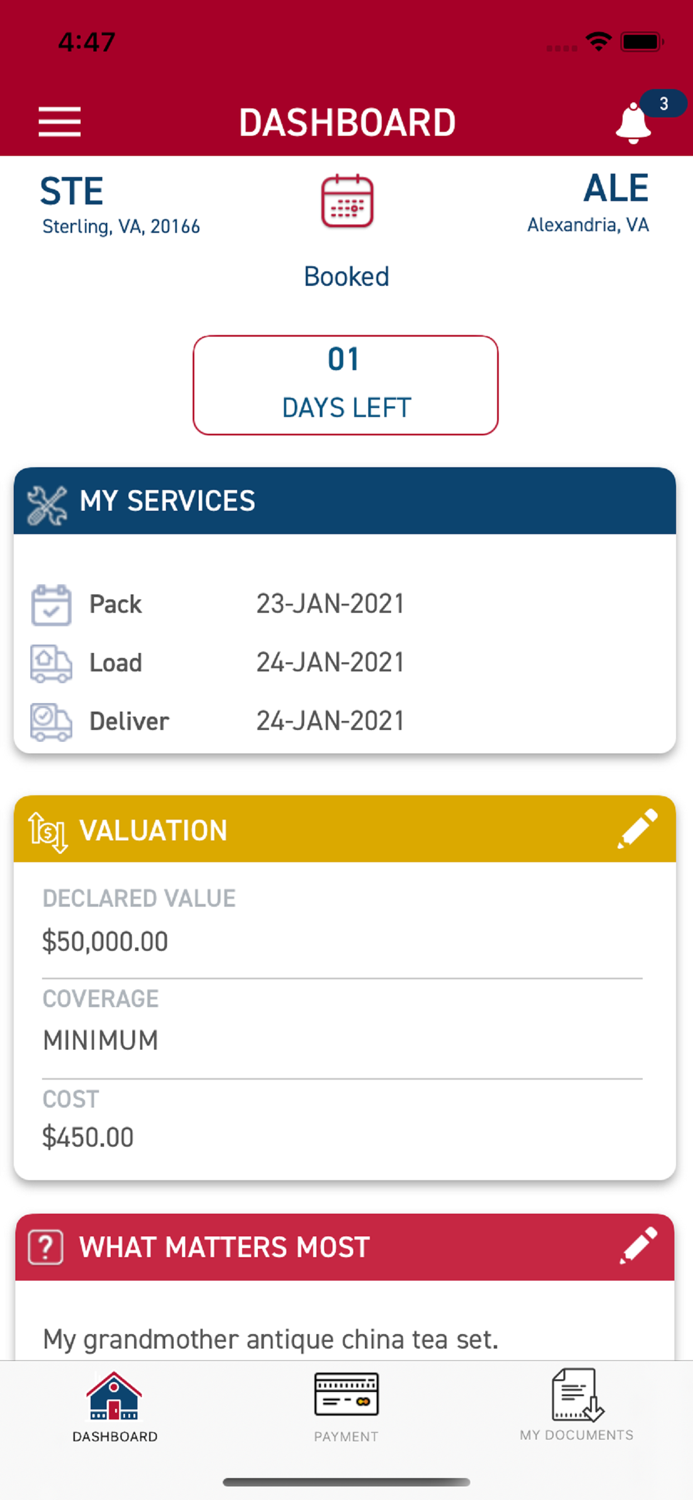Tap the calendar icon above Booked
Image resolution: width=693 pixels, height=1500 pixels.
tap(347, 201)
